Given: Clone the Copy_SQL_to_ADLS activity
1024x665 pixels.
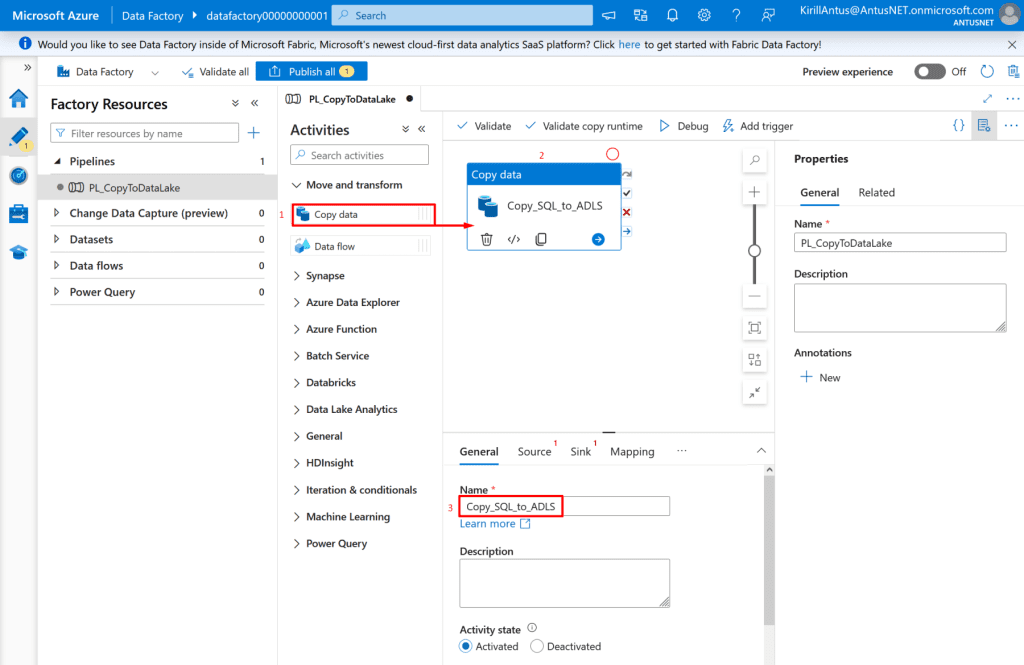Looking at the screenshot, I should (x=541, y=239).
